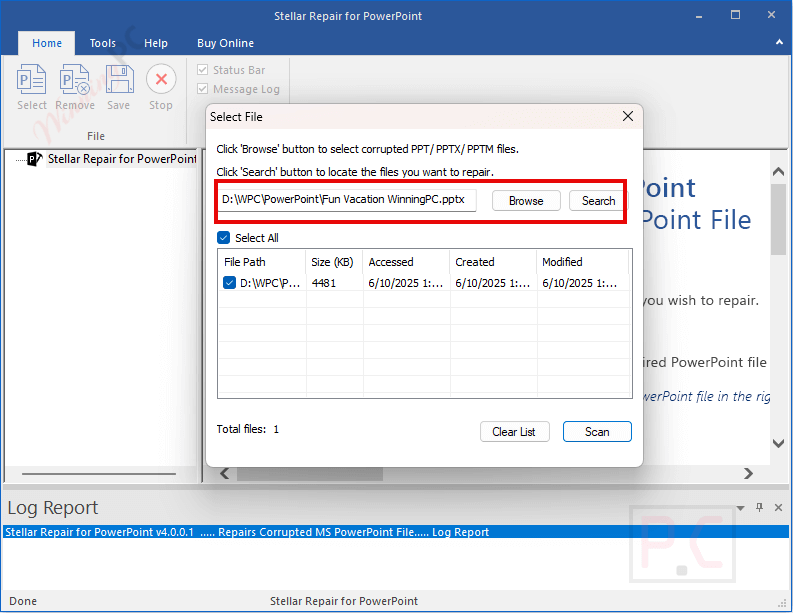Image resolution: width=793 pixels, height=613 pixels.
Task: Open the Home ribbon tab
Action: pos(47,43)
